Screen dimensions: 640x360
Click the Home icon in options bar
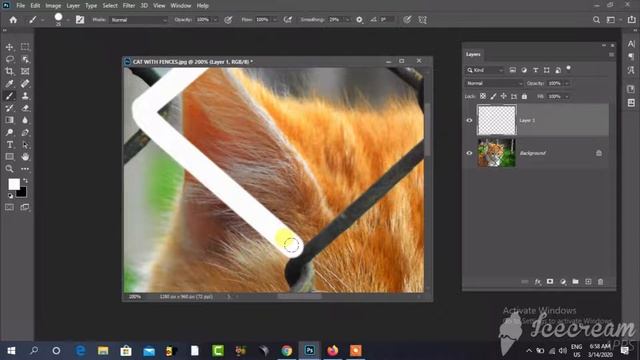(13, 20)
